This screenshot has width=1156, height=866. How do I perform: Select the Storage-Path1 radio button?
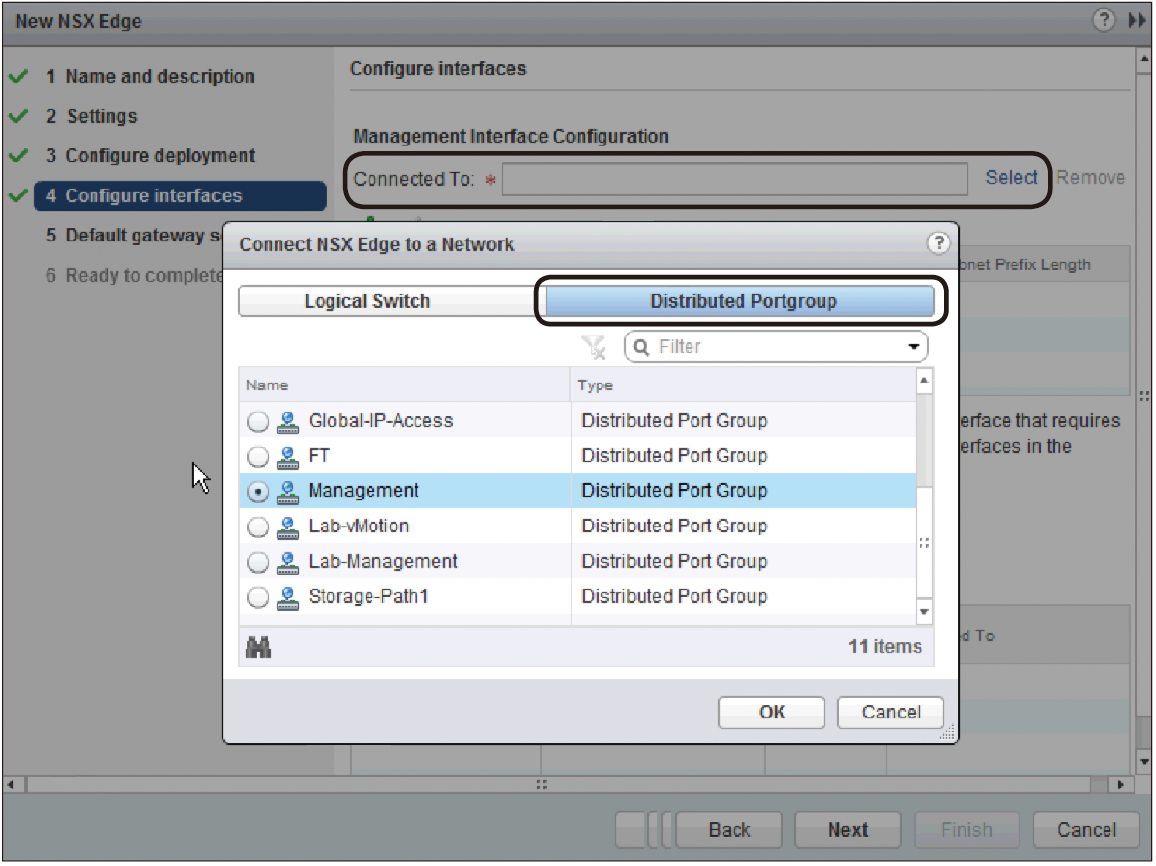point(257,598)
